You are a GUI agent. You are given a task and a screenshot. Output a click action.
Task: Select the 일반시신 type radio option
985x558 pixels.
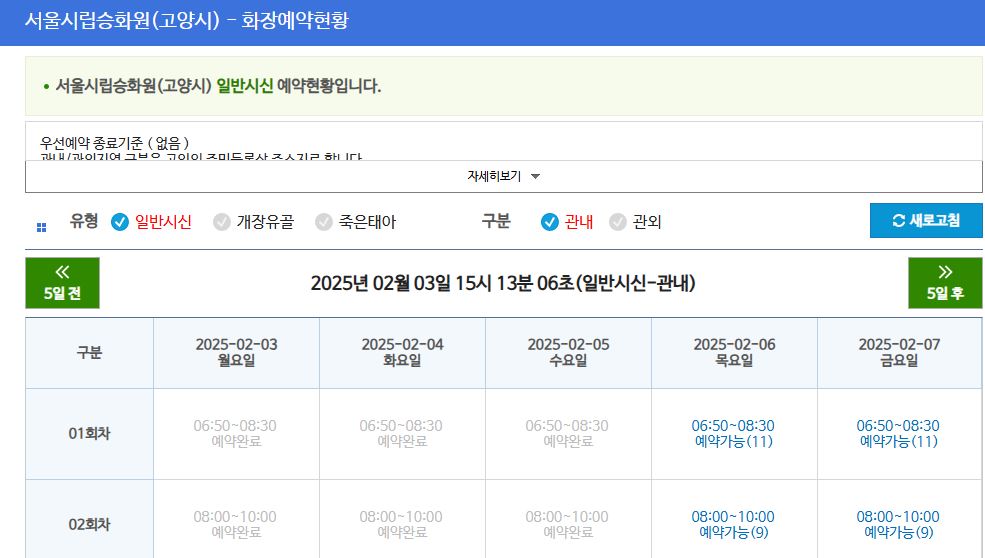[x=151, y=222]
